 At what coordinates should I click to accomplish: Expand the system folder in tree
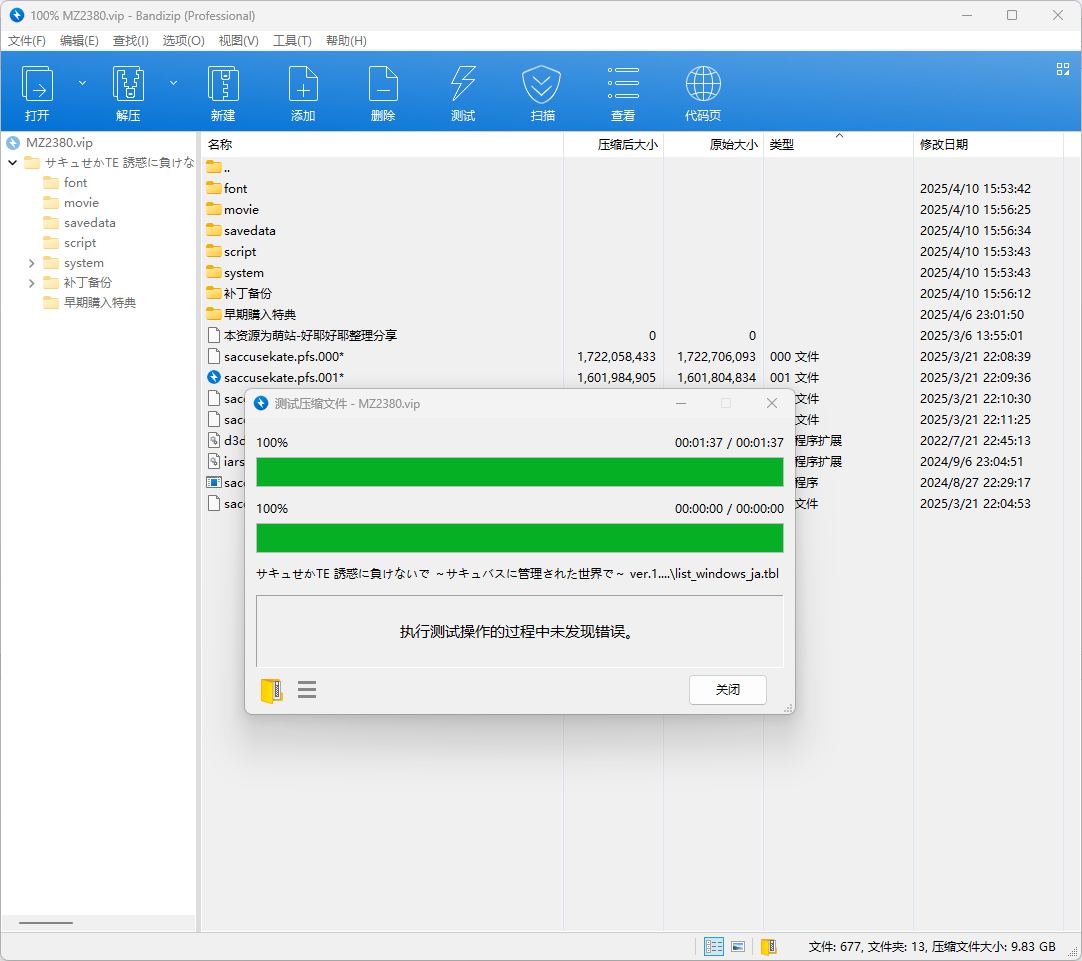tap(32, 263)
